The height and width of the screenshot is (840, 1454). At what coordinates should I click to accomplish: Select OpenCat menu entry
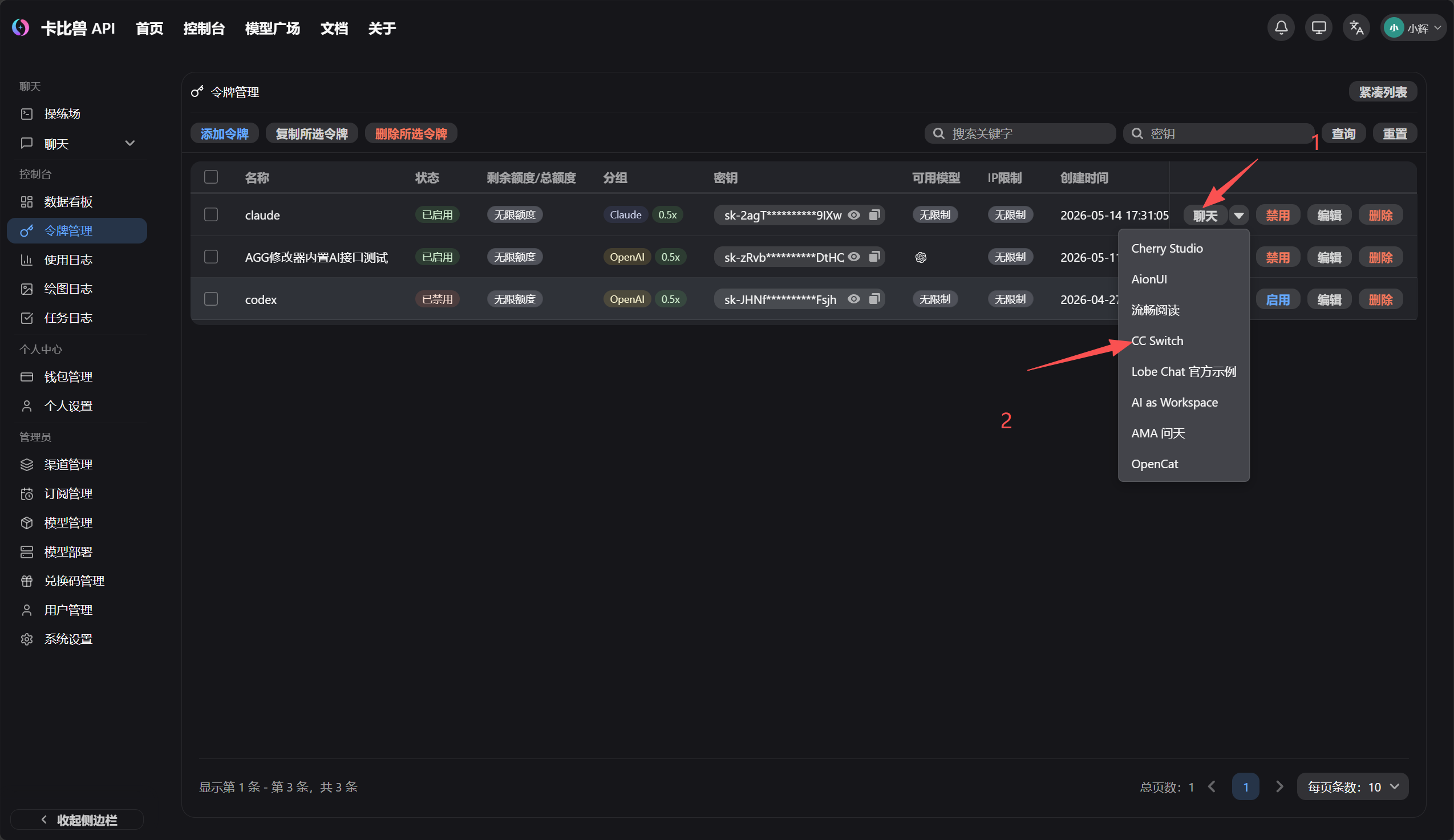(1184, 464)
